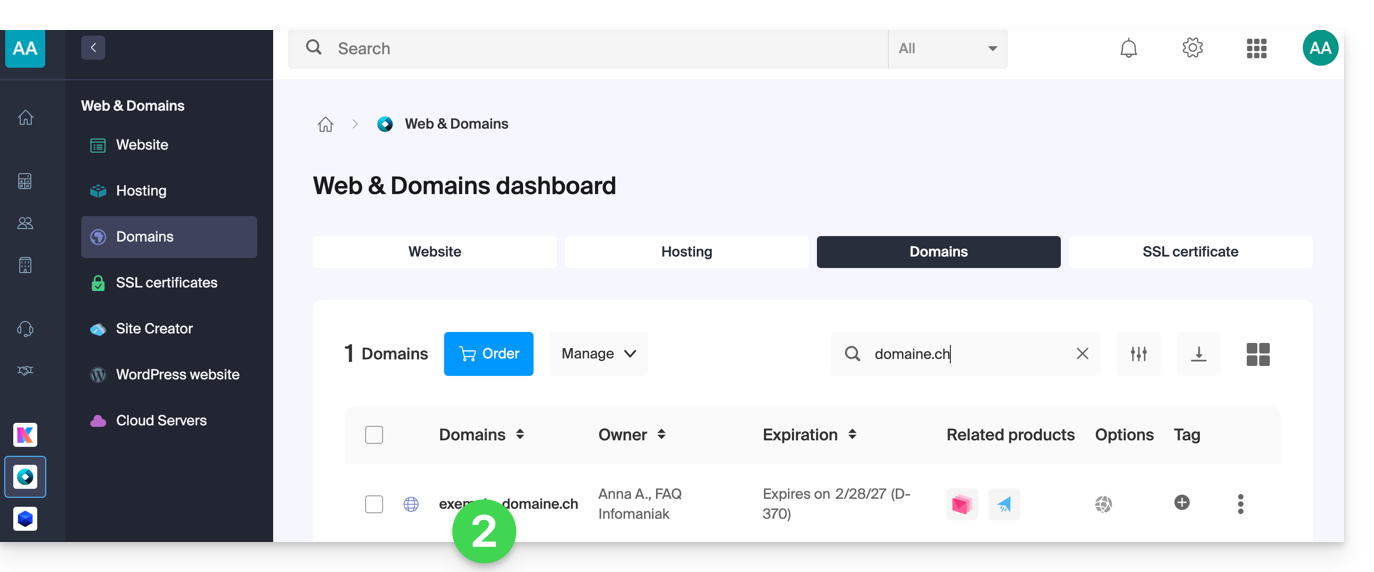Tick the select-all checkbox in the table header
Screen dimensions: 1374x572
click(374, 435)
